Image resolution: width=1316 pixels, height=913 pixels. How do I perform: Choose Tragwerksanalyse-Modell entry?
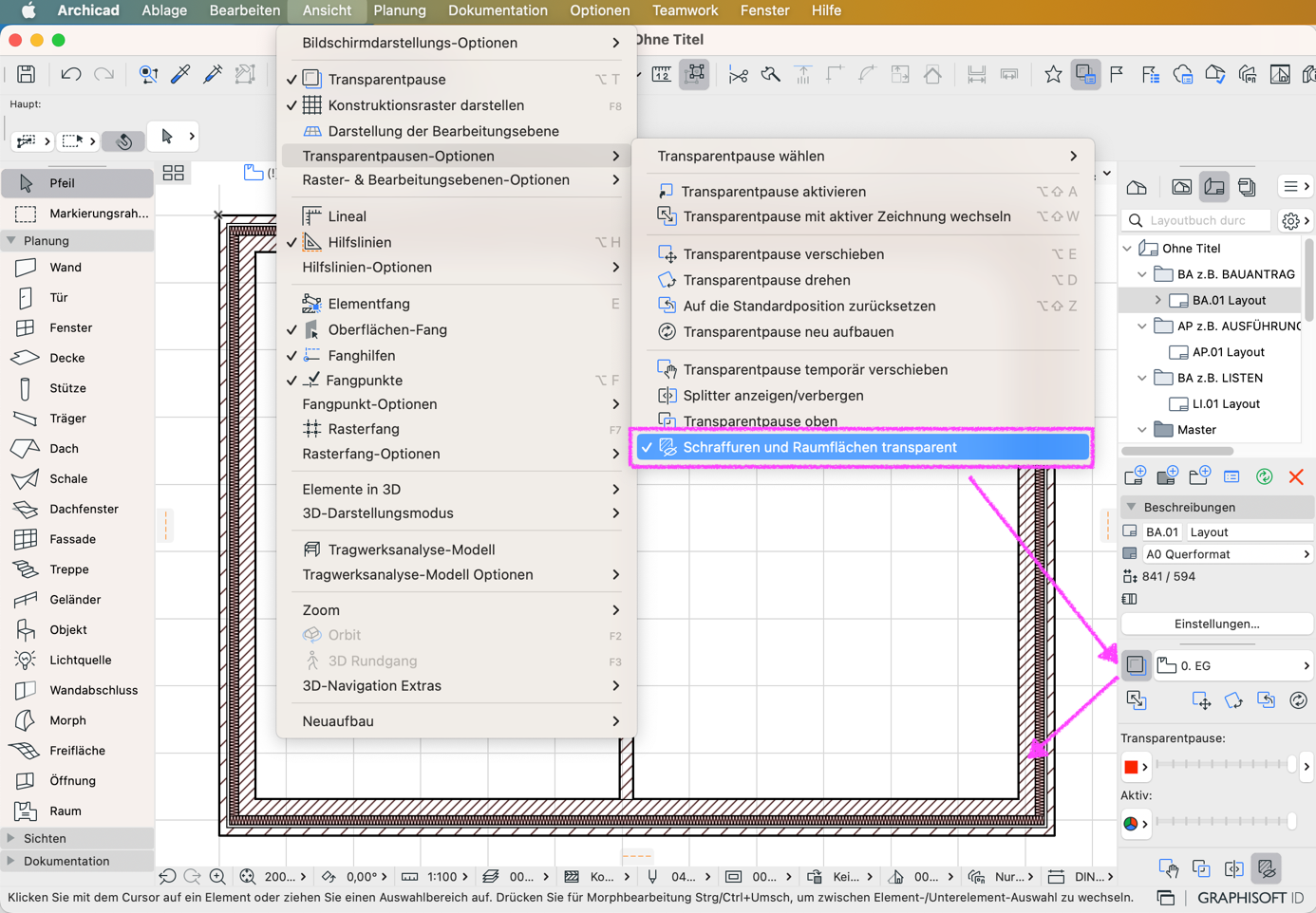(457, 550)
